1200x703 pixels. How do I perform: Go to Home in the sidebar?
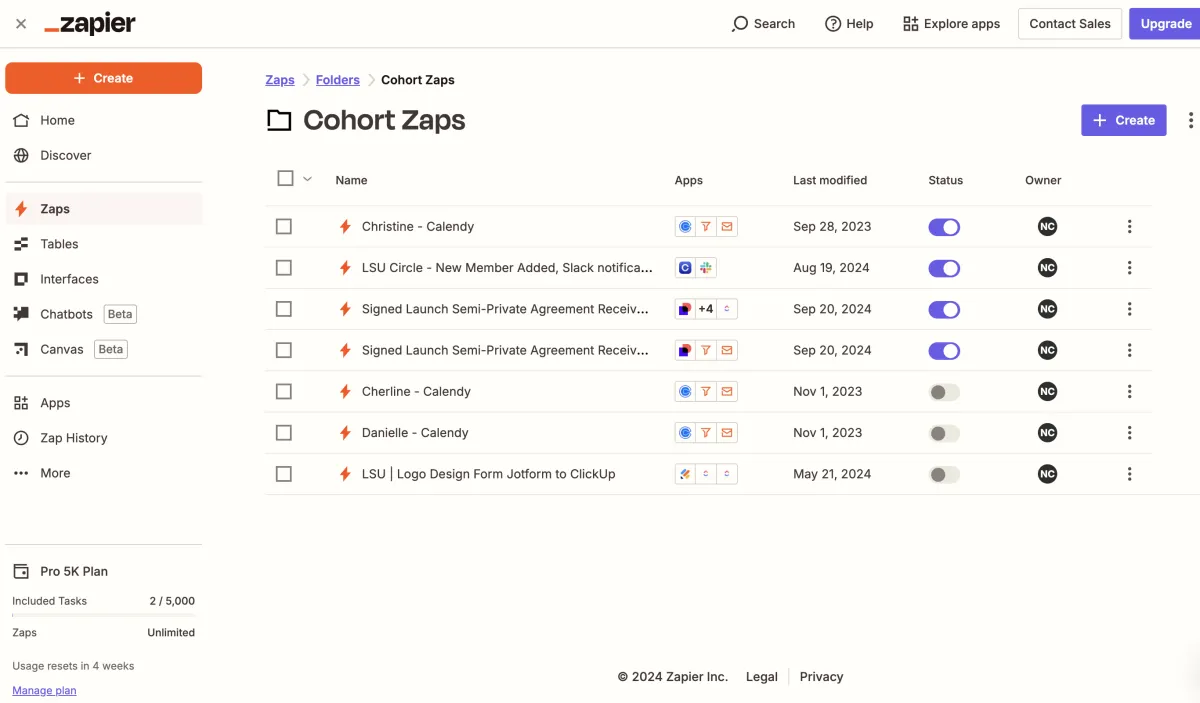(104, 120)
